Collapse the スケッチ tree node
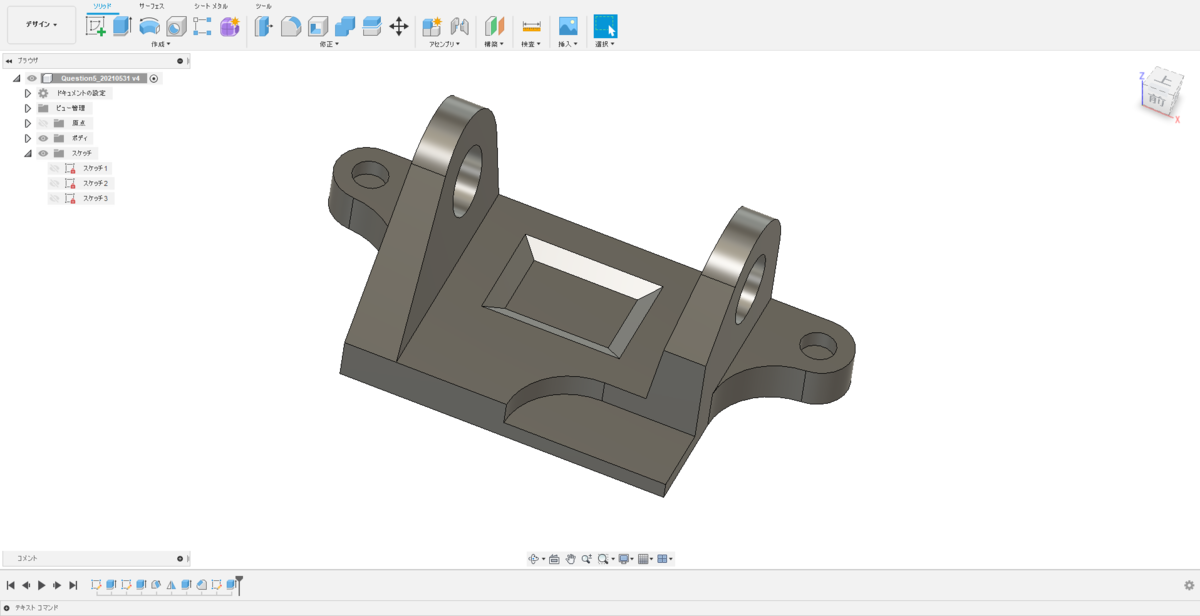The height and width of the screenshot is (616, 1200). click(28, 153)
